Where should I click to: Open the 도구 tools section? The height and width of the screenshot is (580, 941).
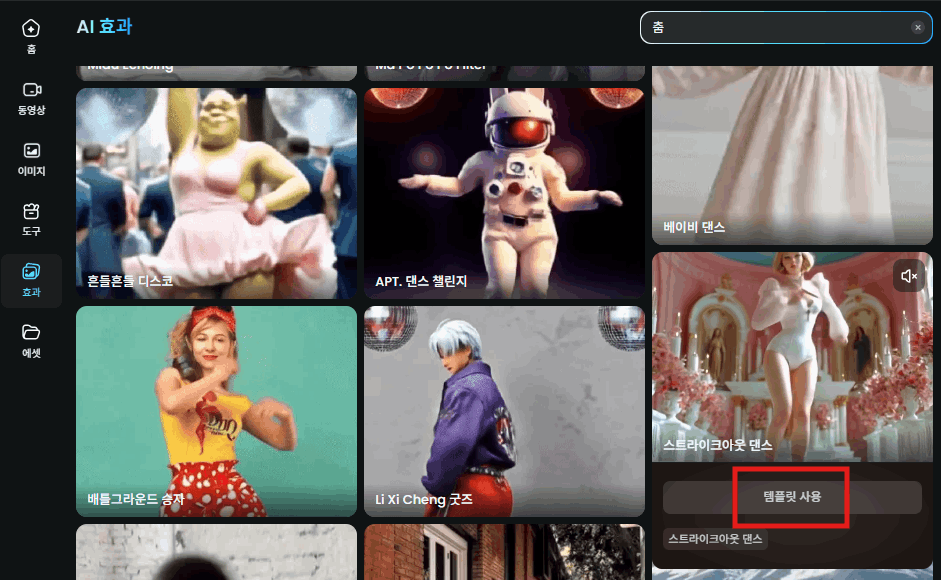31,220
